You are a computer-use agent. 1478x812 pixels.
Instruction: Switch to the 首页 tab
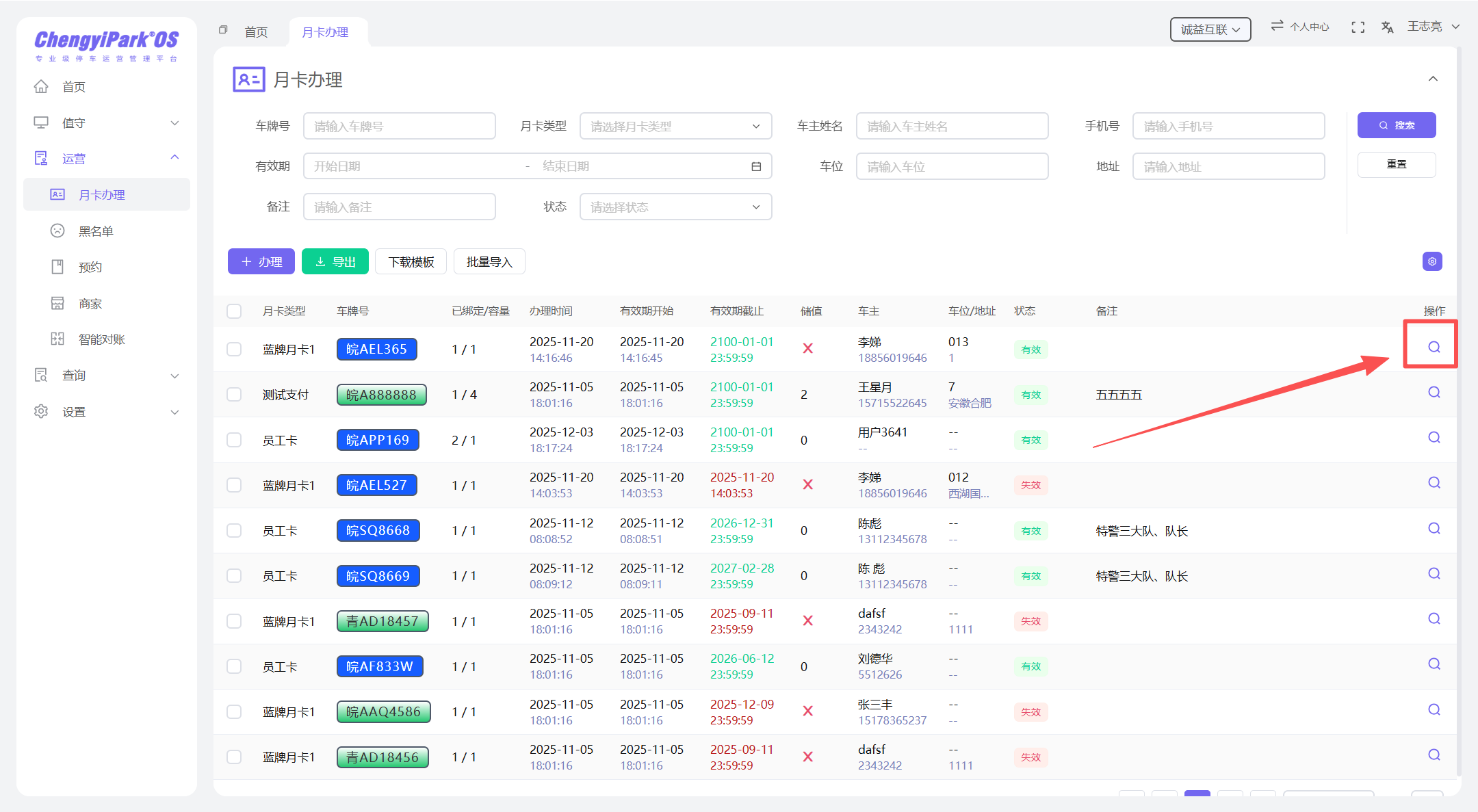(x=256, y=32)
